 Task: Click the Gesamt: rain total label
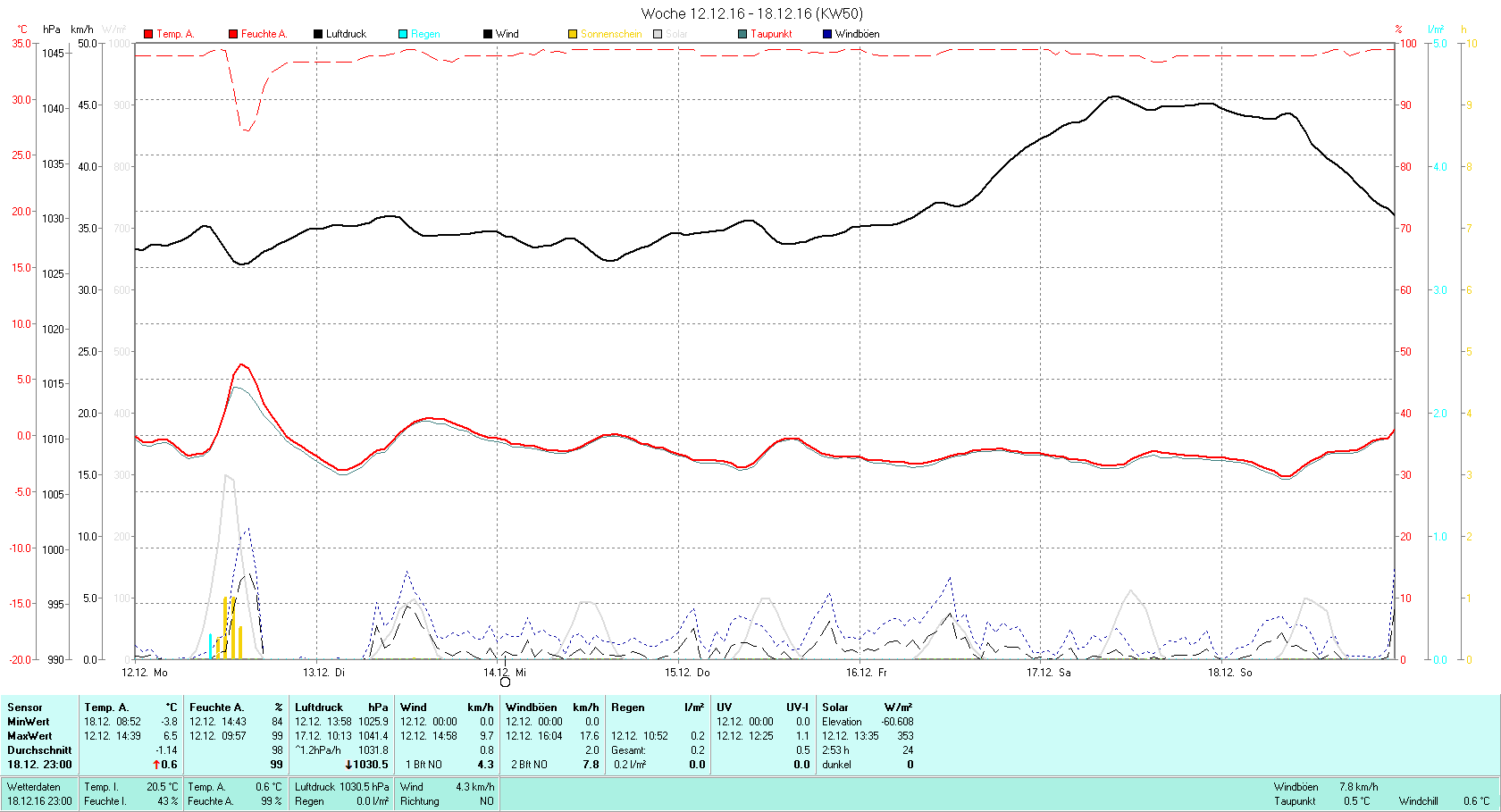pyautogui.click(x=628, y=750)
